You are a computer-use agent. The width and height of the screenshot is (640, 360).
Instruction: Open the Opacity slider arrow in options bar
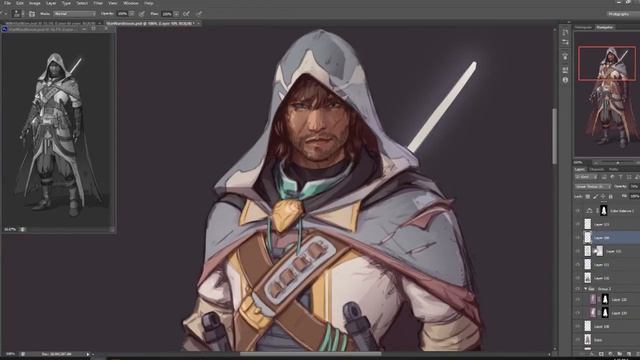pyautogui.click(x=132, y=13)
